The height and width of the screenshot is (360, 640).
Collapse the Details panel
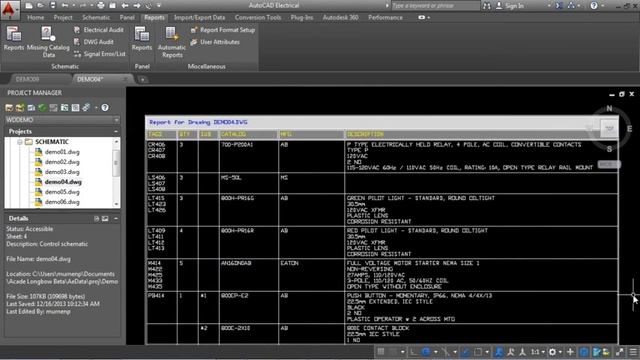[x=116, y=219]
